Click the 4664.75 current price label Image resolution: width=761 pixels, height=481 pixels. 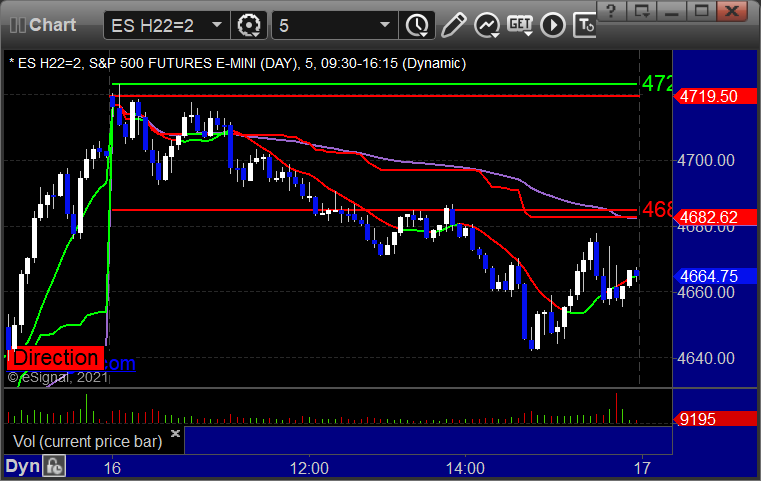pyautogui.click(x=715, y=276)
